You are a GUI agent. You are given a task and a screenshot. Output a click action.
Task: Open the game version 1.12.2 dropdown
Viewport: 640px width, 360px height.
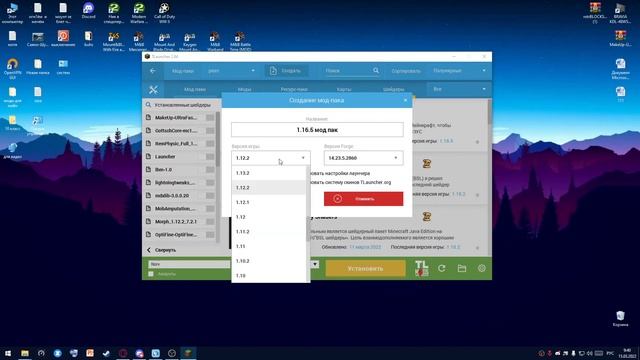click(271, 158)
